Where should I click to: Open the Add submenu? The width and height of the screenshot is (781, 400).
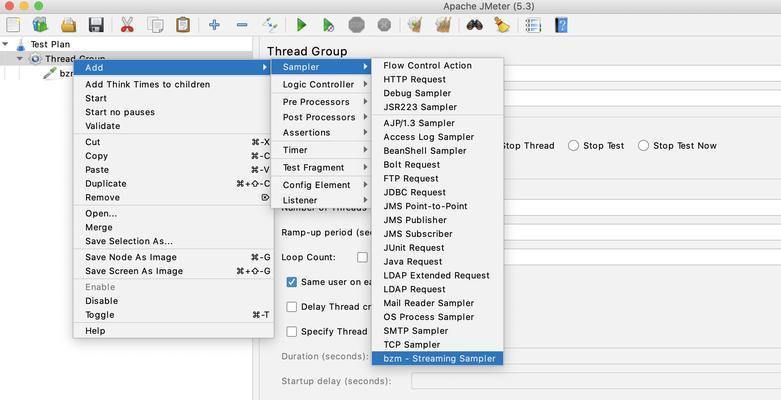tap(173, 67)
